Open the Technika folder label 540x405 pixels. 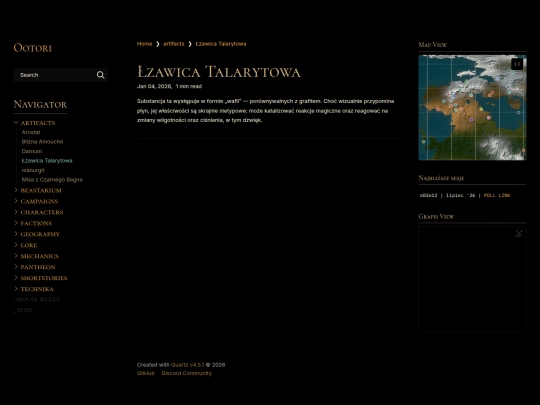click(x=37, y=289)
